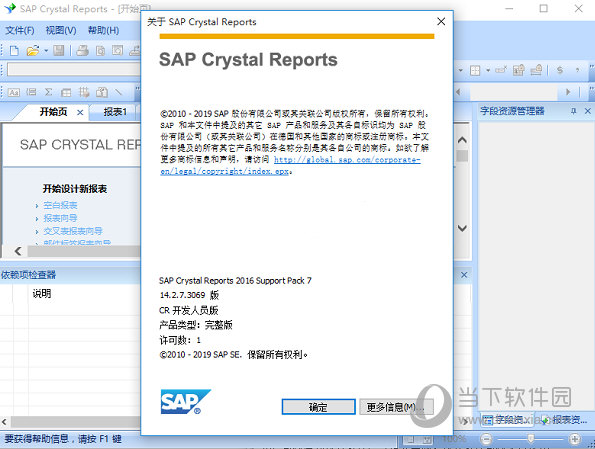Viewport: 595px width, 449px height.
Task: Click bottom pane scroll left arrow
Action: tap(4, 422)
